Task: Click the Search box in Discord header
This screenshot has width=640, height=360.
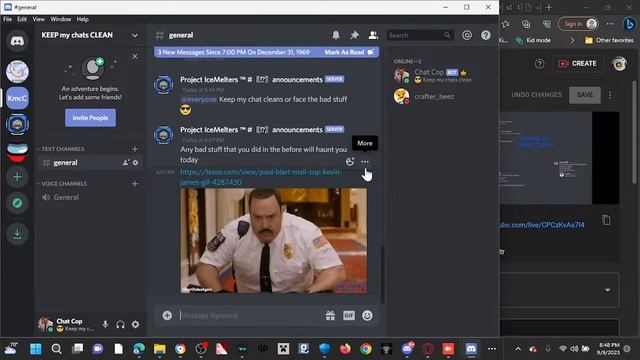Action: click(x=420, y=36)
